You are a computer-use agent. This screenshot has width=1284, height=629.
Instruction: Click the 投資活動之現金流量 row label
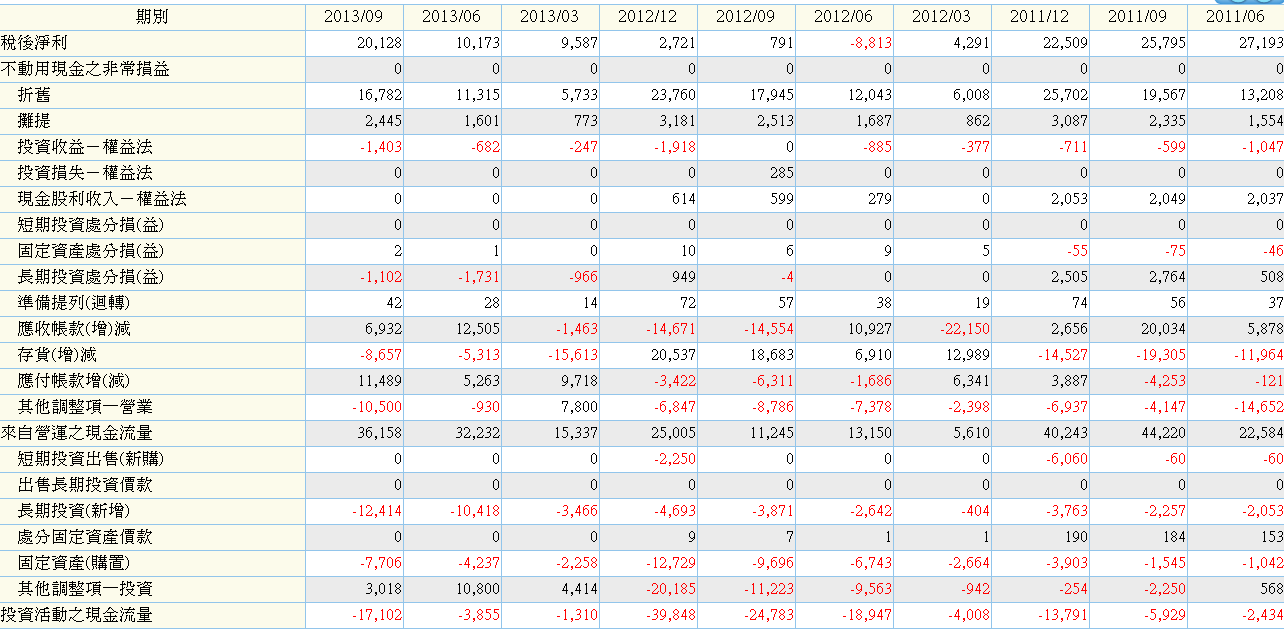tap(77, 615)
